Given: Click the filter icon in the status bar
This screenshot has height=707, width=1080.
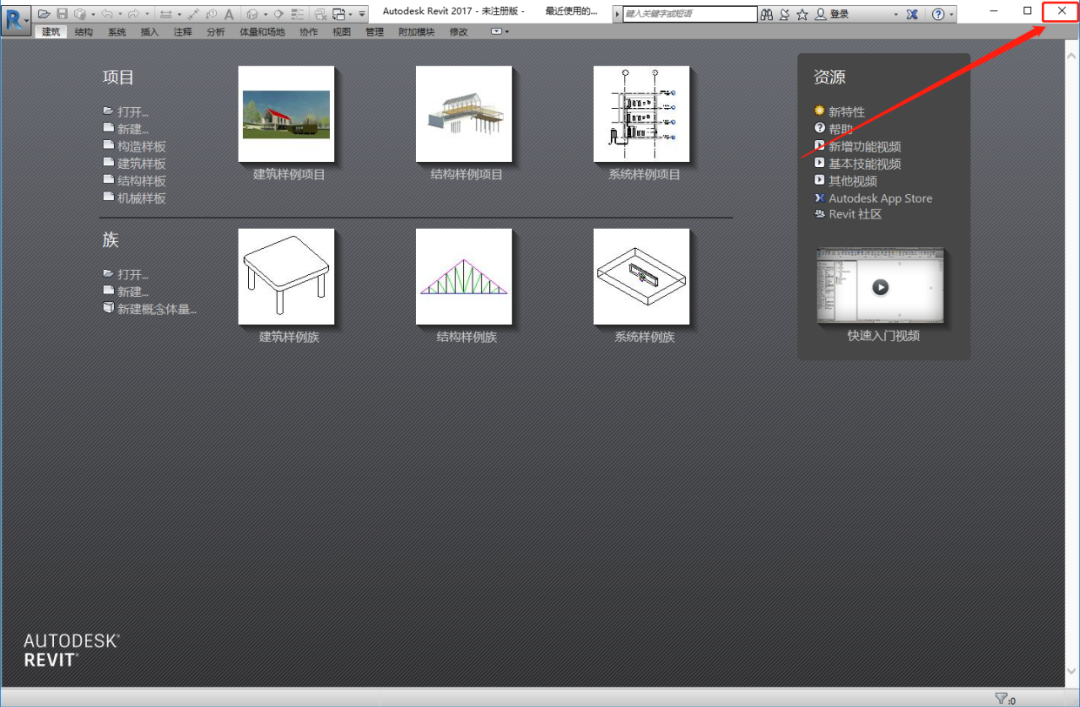Looking at the screenshot, I should pos(1001,699).
